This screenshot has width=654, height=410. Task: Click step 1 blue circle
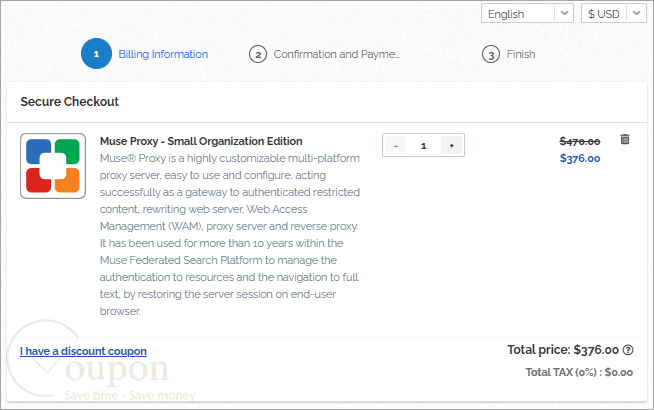[96, 54]
